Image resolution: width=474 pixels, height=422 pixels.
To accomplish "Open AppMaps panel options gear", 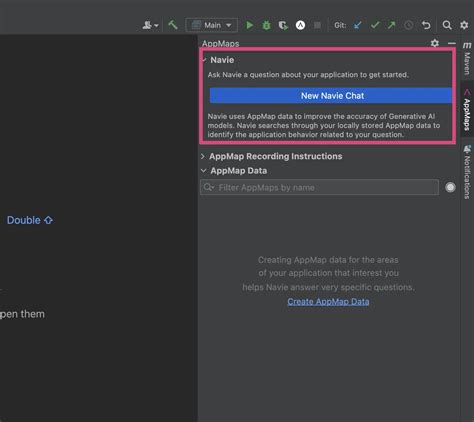I will pyautogui.click(x=435, y=43).
